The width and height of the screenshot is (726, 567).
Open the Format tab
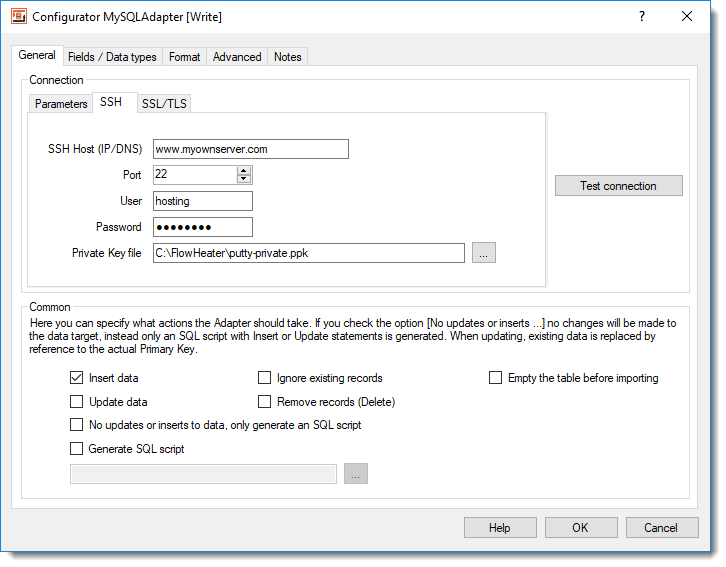click(184, 57)
